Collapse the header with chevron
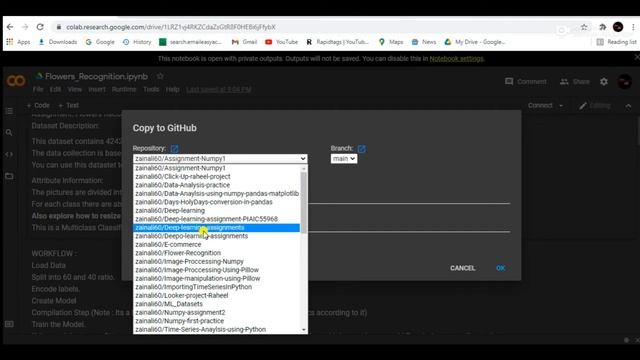 tap(628, 106)
